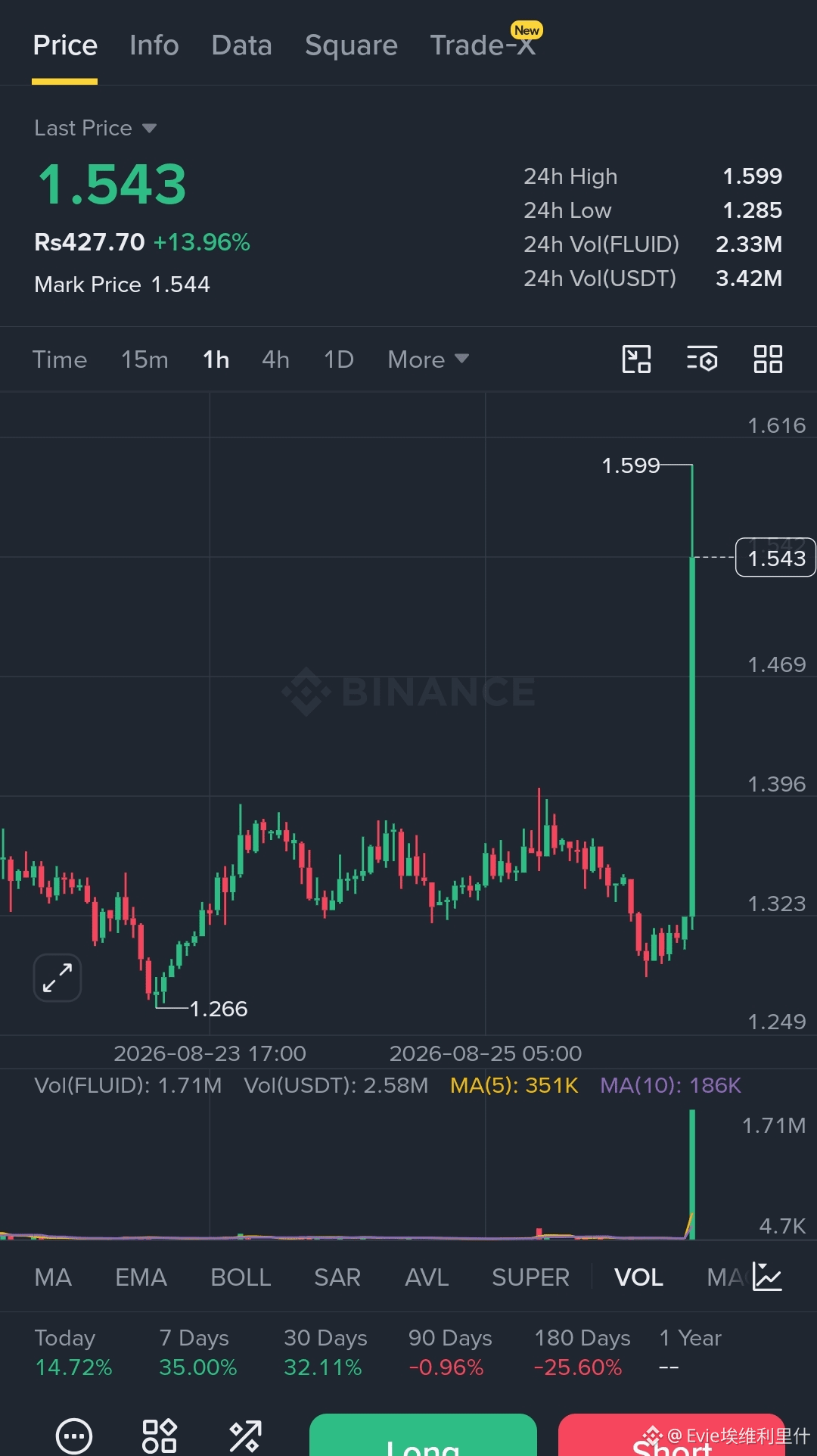Open the percent calculator icon
The height and width of the screenshot is (1456, 817).
[x=245, y=1436]
